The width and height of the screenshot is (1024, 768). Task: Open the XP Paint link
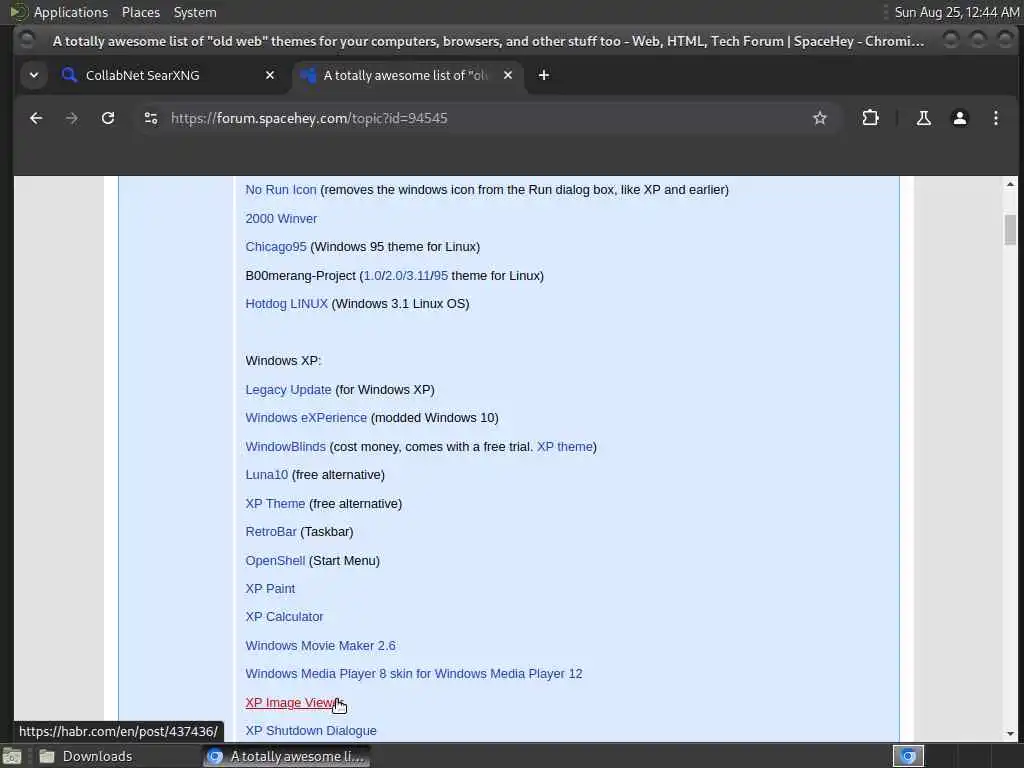click(270, 588)
